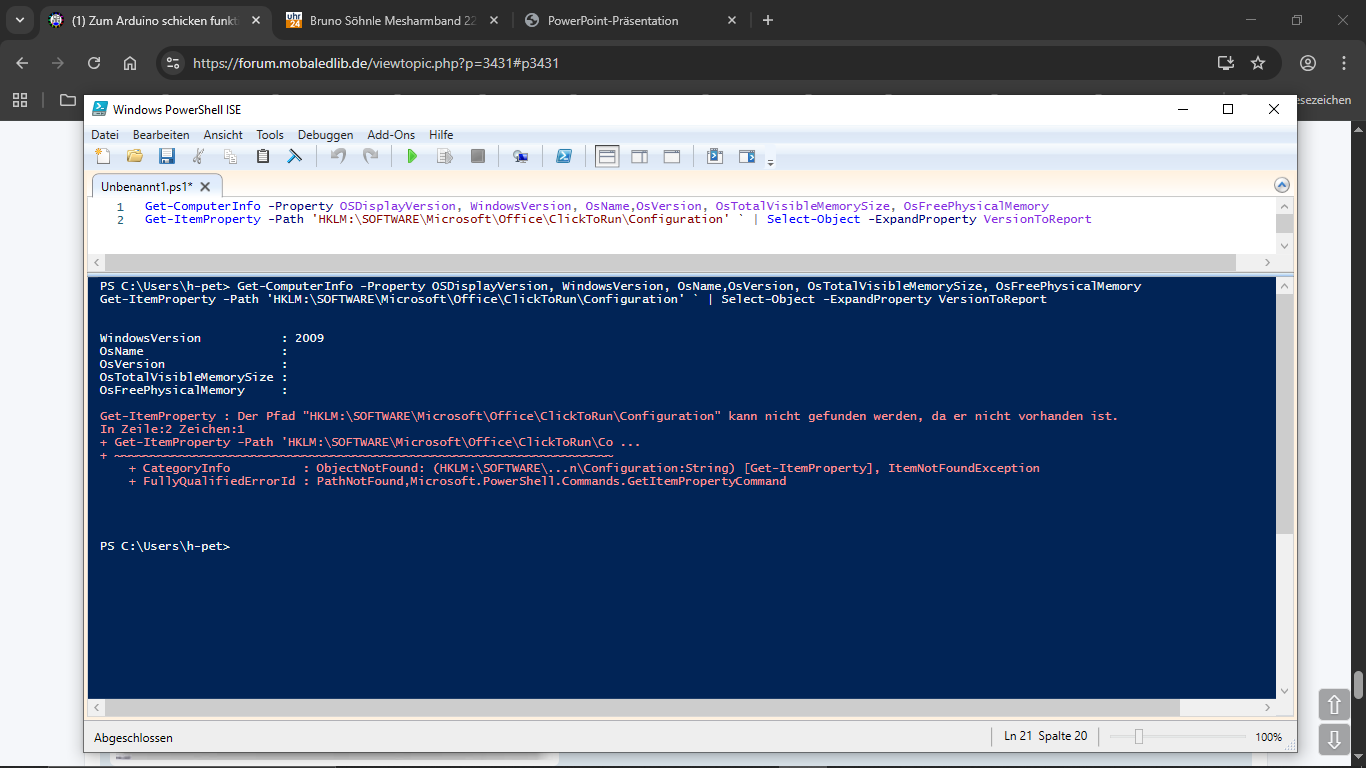Viewport: 1366px width, 768px height.
Task: Adjust the zoom slider in the status bar
Action: point(1138,737)
